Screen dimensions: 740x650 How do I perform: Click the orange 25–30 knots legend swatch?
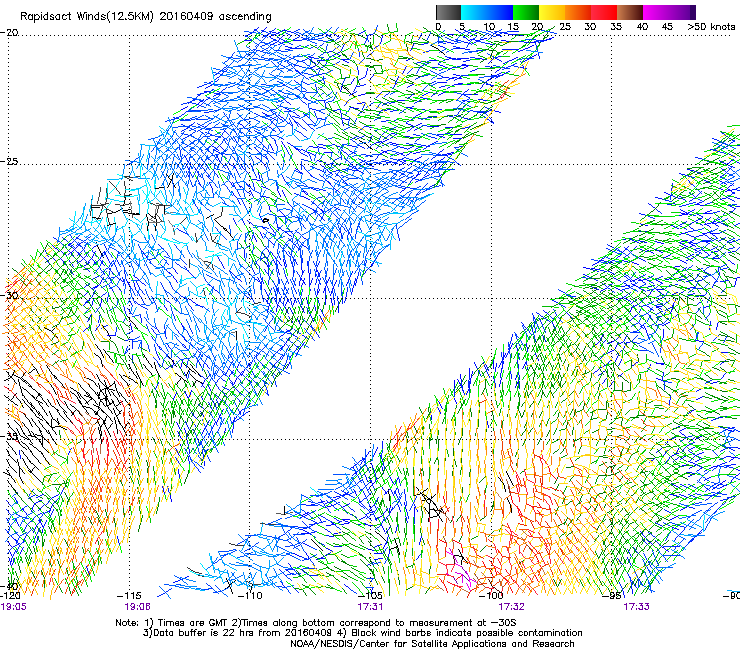click(578, 12)
